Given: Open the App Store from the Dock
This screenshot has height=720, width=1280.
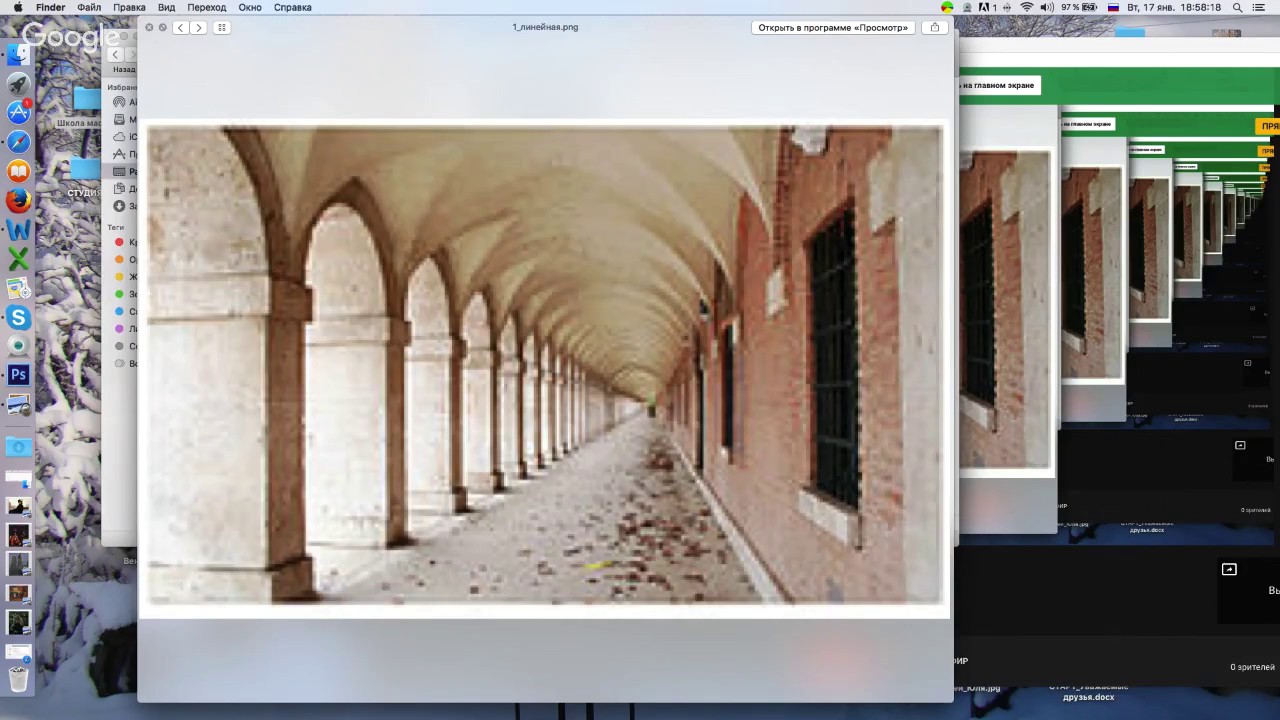Looking at the screenshot, I should click(x=19, y=113).
